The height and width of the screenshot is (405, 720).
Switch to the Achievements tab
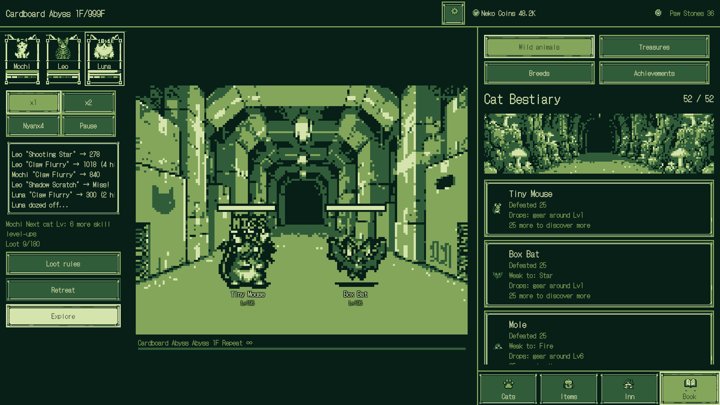coord(654,73)
